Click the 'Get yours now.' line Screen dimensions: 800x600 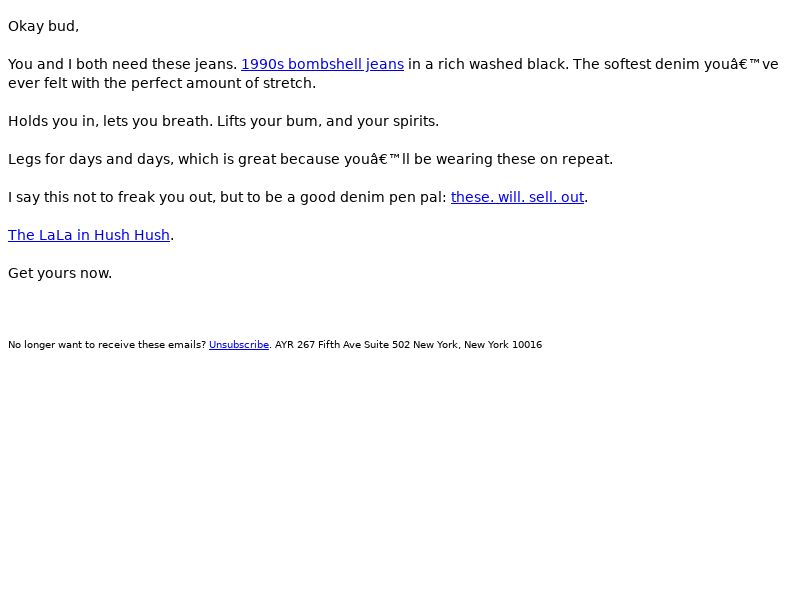60,273
